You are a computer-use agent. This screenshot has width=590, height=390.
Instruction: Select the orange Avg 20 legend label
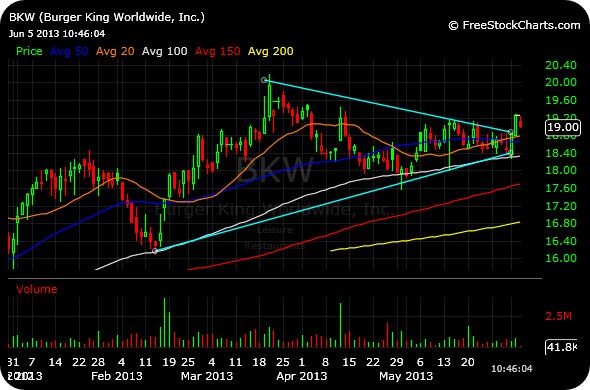click(x=115, y=51)
